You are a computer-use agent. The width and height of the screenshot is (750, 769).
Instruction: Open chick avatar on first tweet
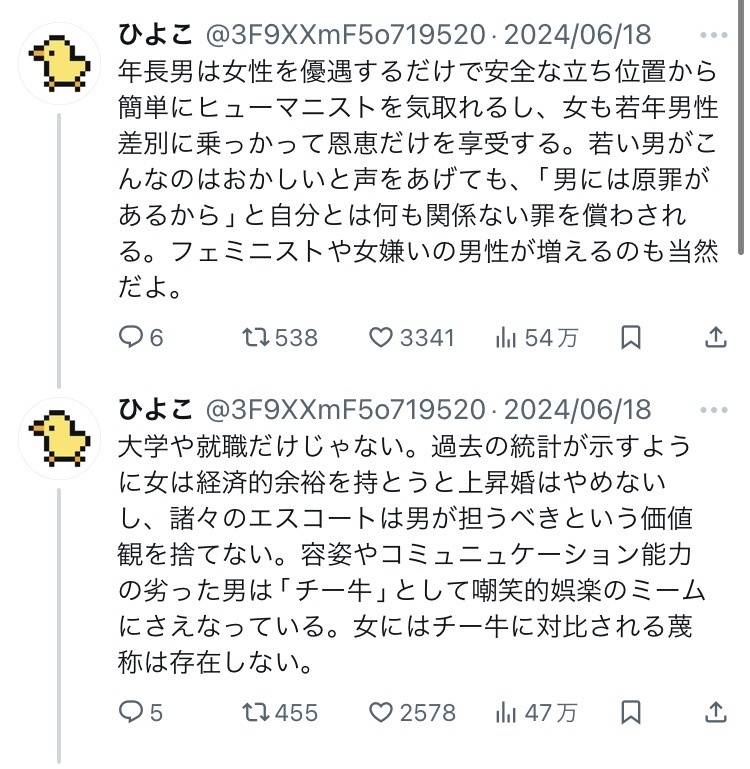(59, 64)
